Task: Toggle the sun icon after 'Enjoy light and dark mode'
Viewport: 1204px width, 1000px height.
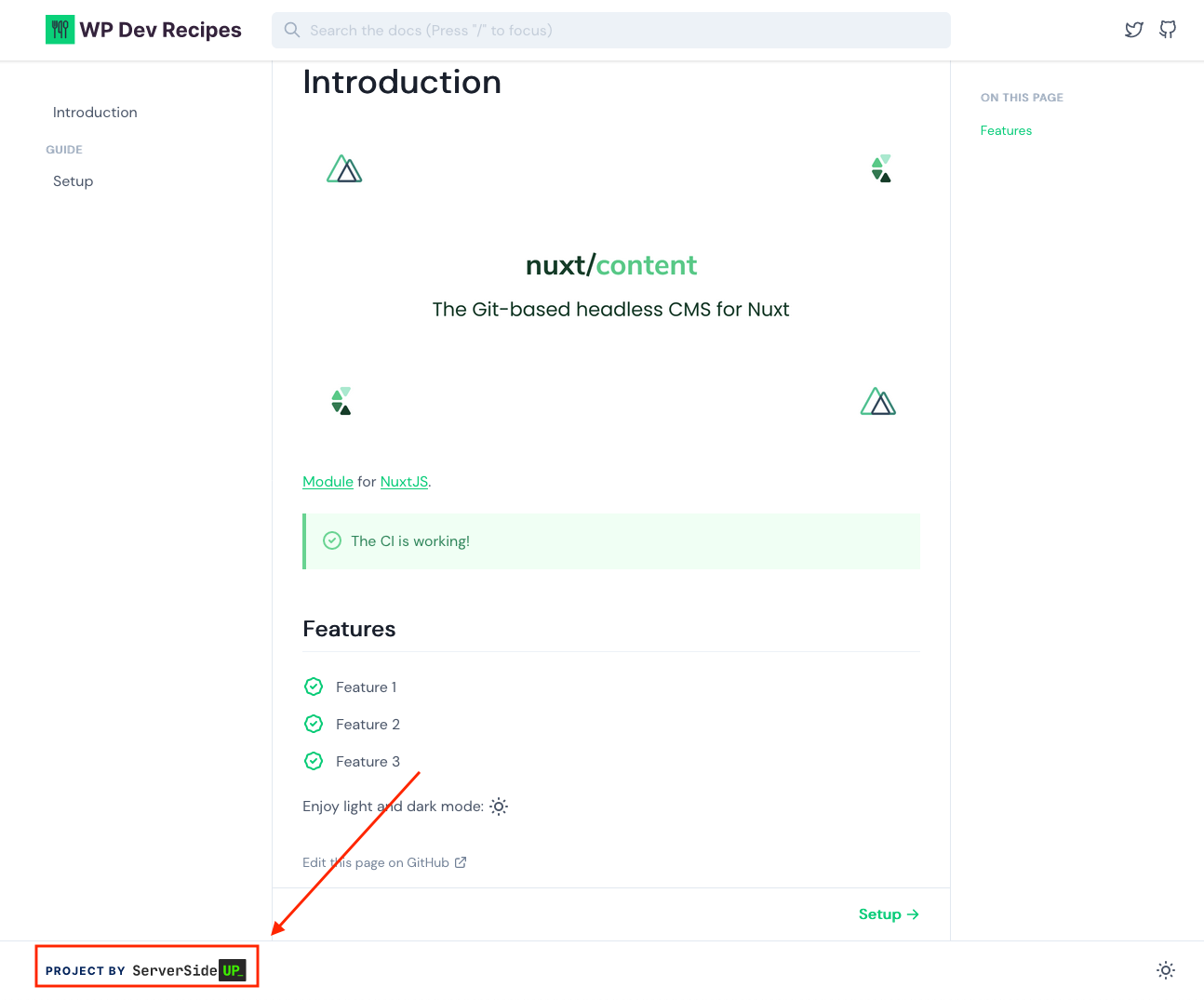Action: tap(499, 807)
